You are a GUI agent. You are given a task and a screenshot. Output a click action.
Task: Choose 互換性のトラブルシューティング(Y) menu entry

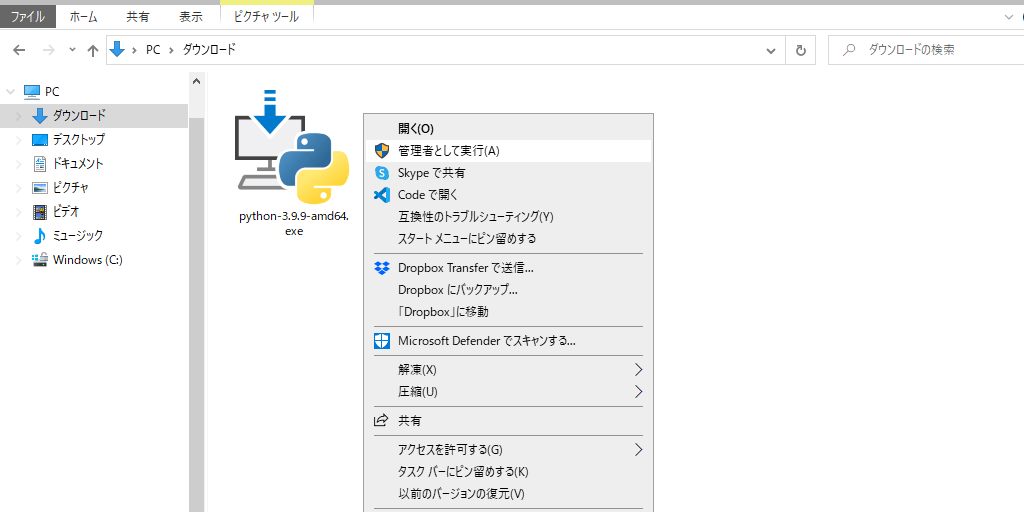(475, 217)
